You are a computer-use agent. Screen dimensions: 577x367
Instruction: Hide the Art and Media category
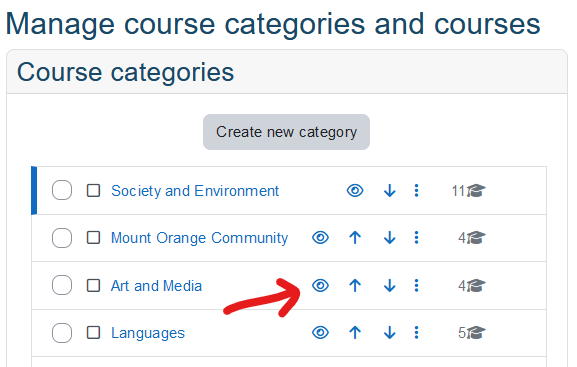coord(320,285)
